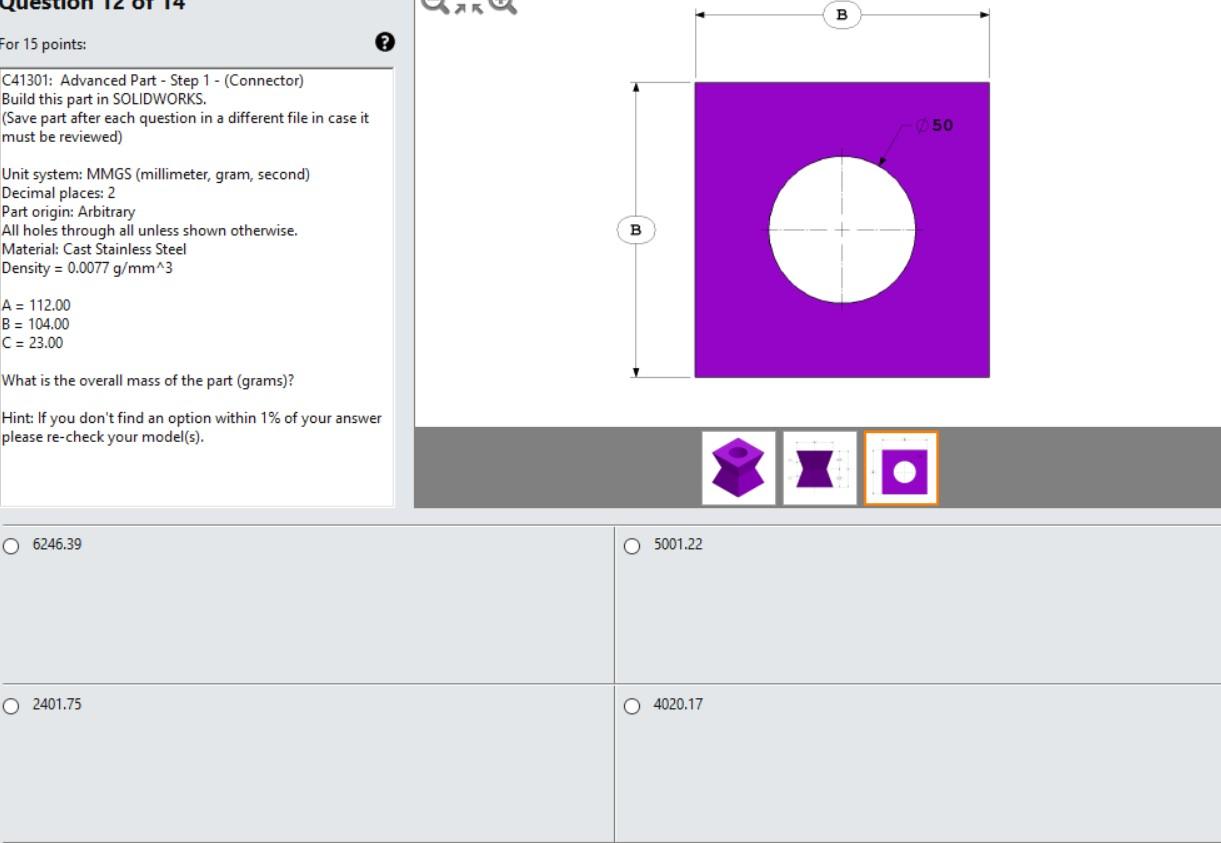
Task: Click the 'Unit system: MMGS' line
Action: tap(156, 174)
